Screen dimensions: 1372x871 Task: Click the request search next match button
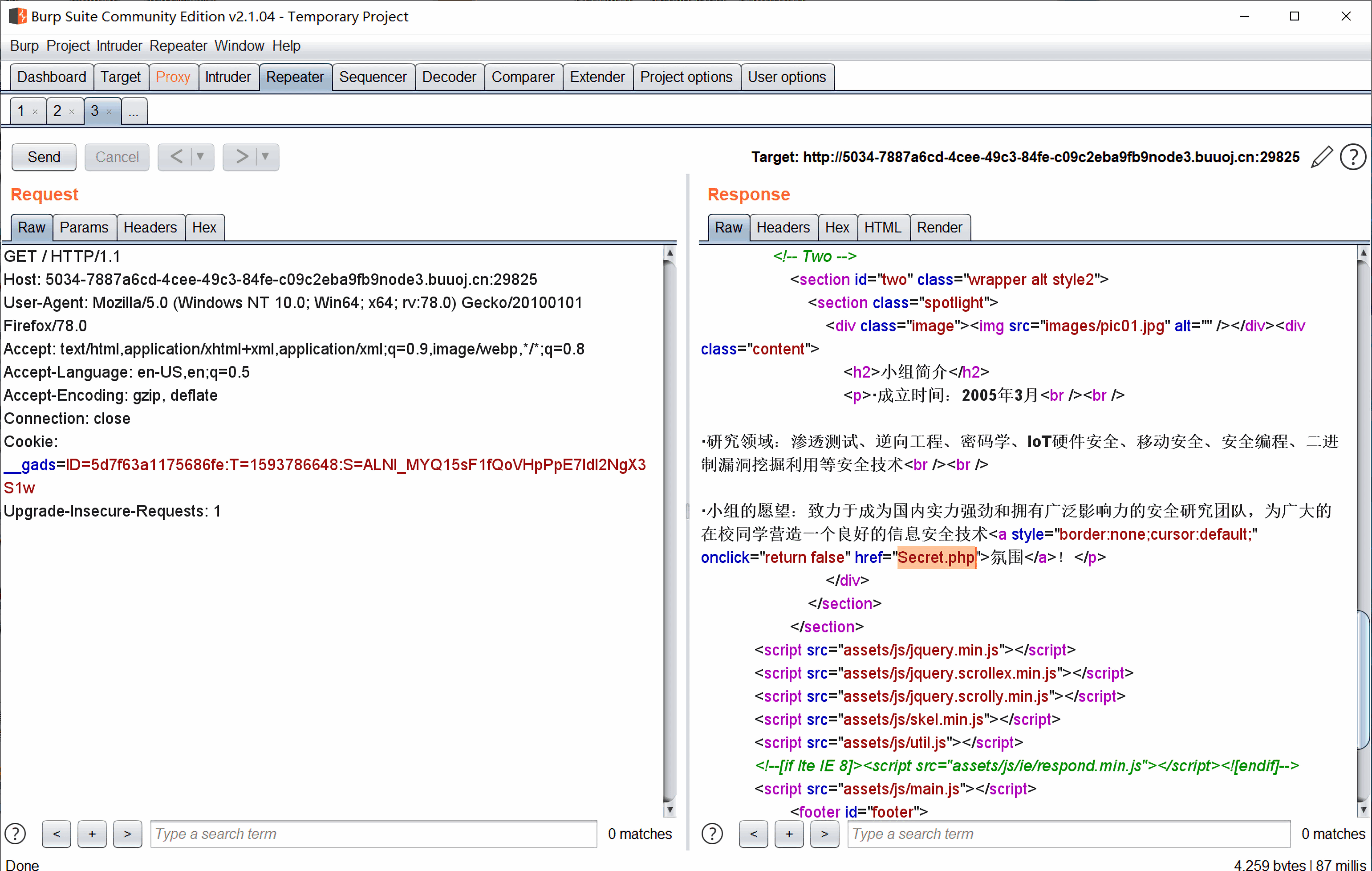[128, 834]
